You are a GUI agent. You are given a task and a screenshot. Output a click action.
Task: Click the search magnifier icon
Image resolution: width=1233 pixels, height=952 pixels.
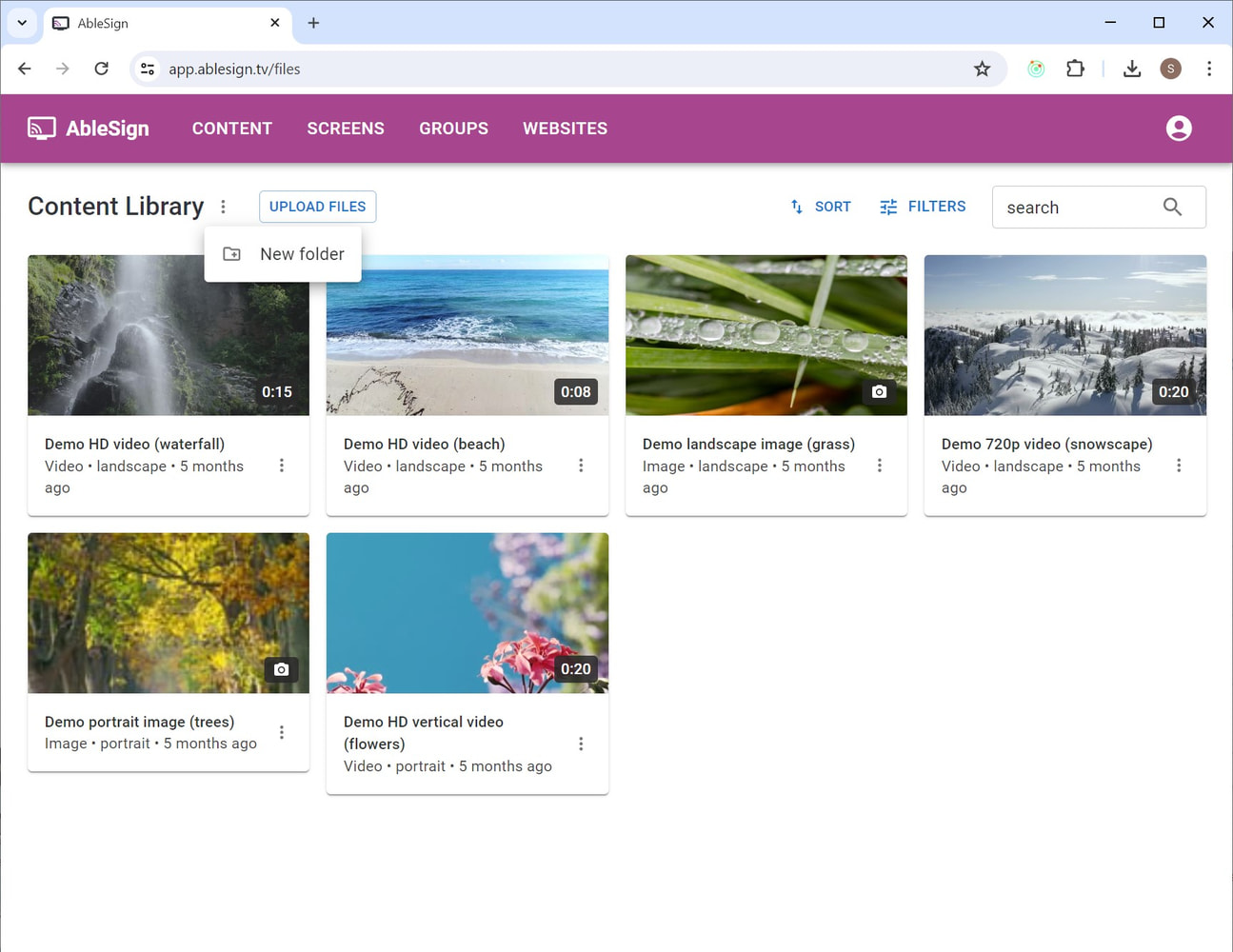click(x=1172, y=208)
